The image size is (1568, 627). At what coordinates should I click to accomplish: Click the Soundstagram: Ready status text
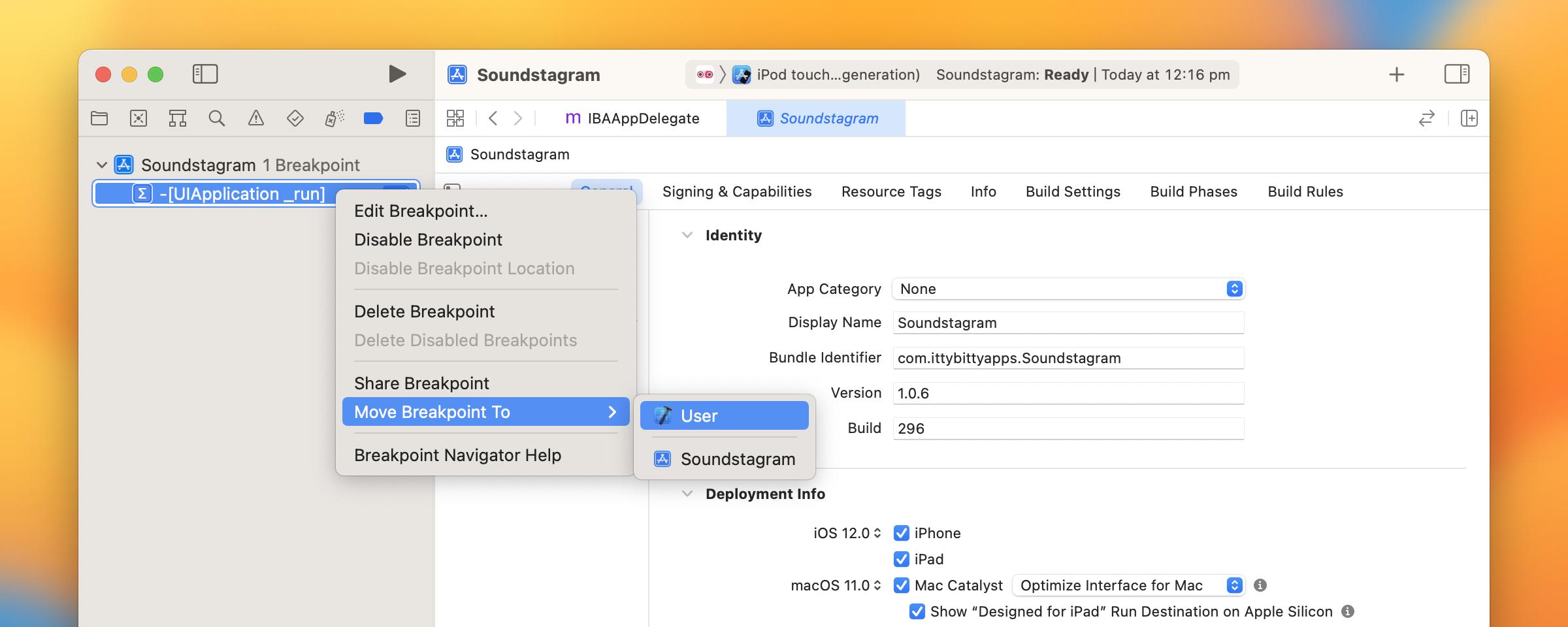(x=1012, y=74)
